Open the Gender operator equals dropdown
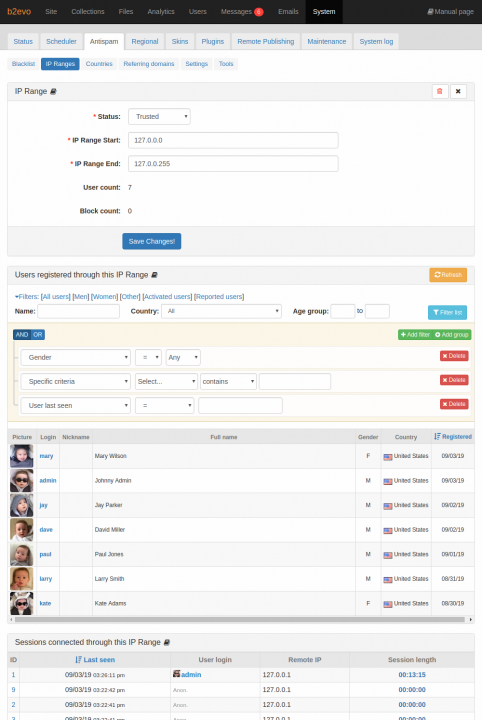This screenshot has height=720, width=482. click(x=148, y=357)
